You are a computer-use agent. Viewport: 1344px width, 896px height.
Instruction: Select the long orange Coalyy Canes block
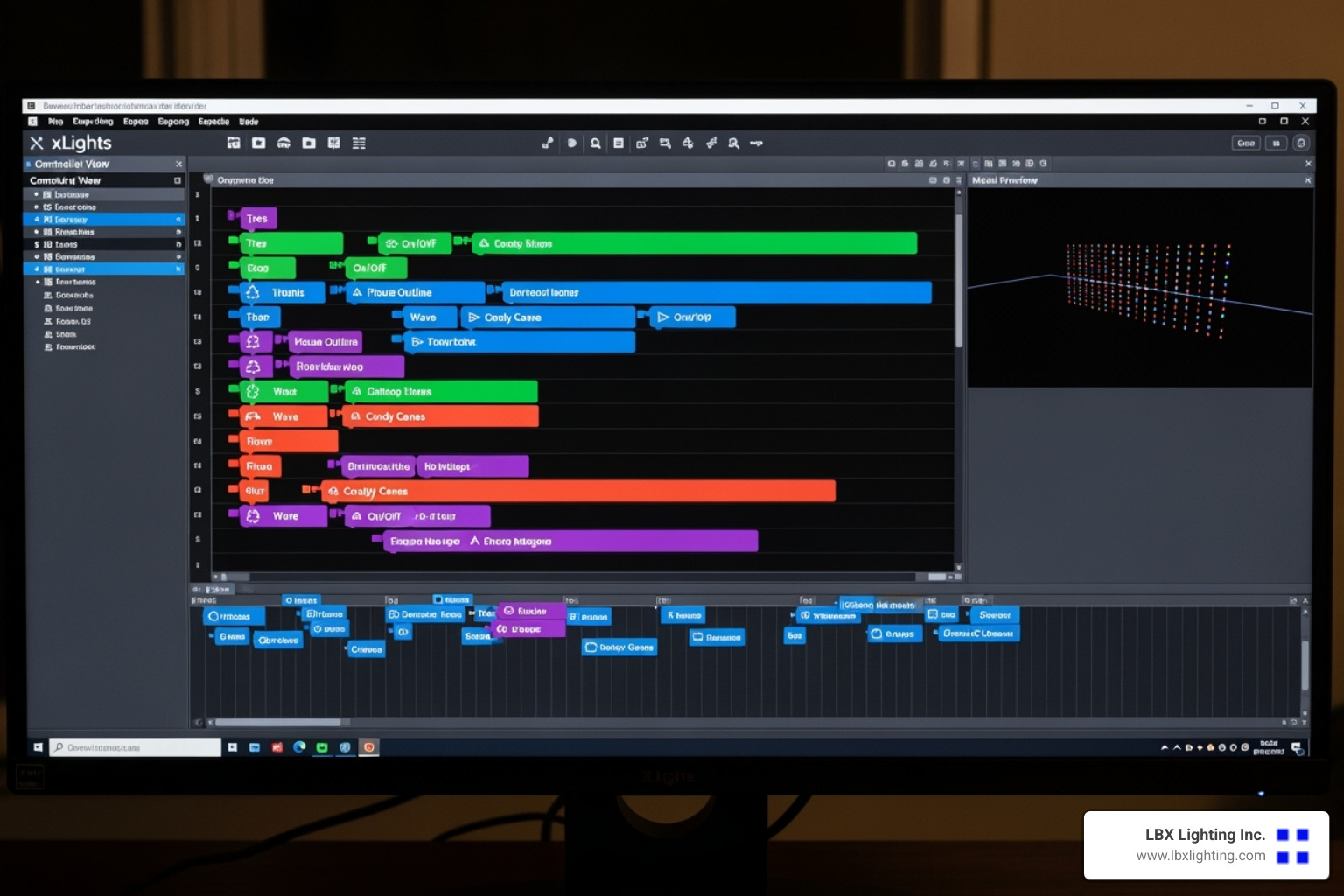[x=578, y=491]
